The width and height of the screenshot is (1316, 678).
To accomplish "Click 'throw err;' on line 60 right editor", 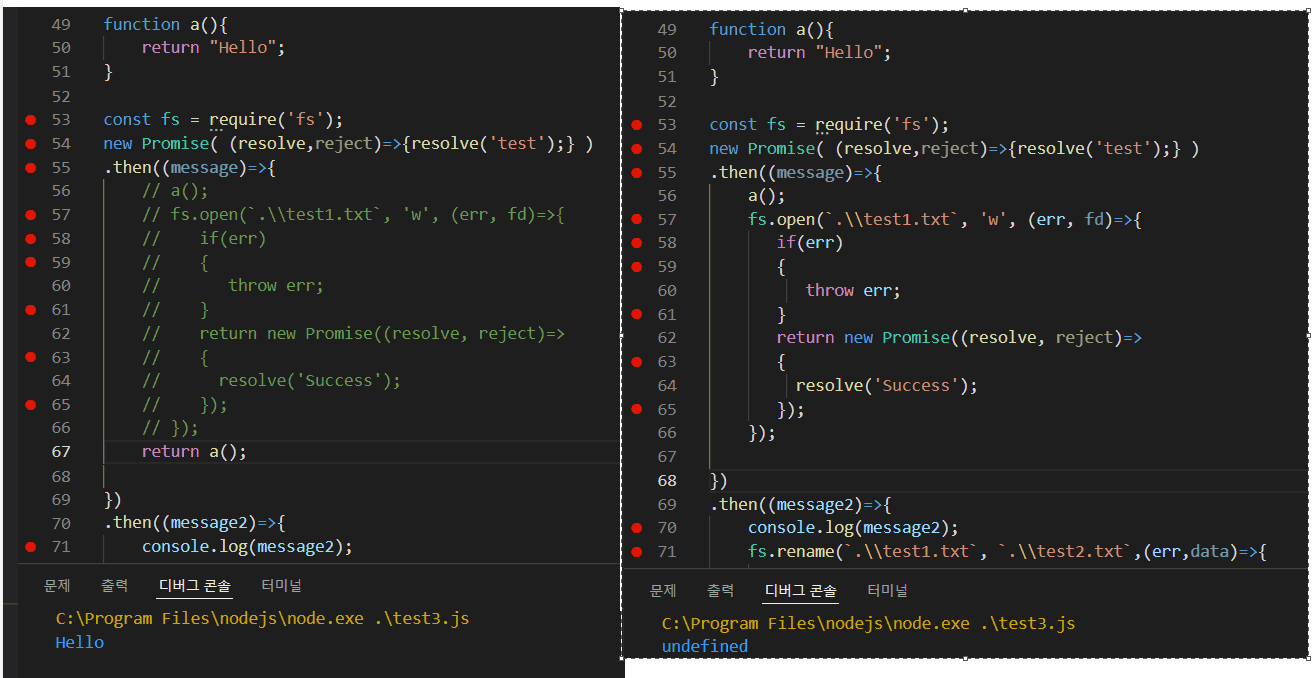I will [853, 291].
